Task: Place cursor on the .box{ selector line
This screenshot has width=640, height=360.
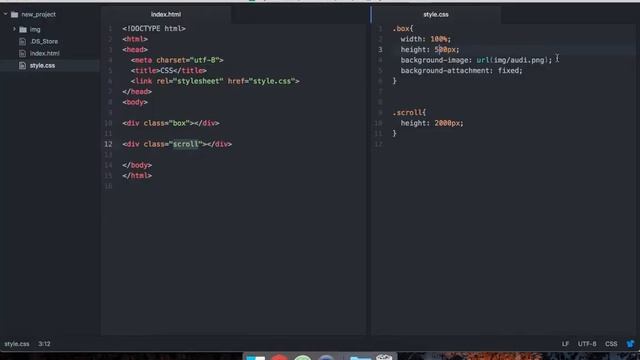Action: pos(403,29)
